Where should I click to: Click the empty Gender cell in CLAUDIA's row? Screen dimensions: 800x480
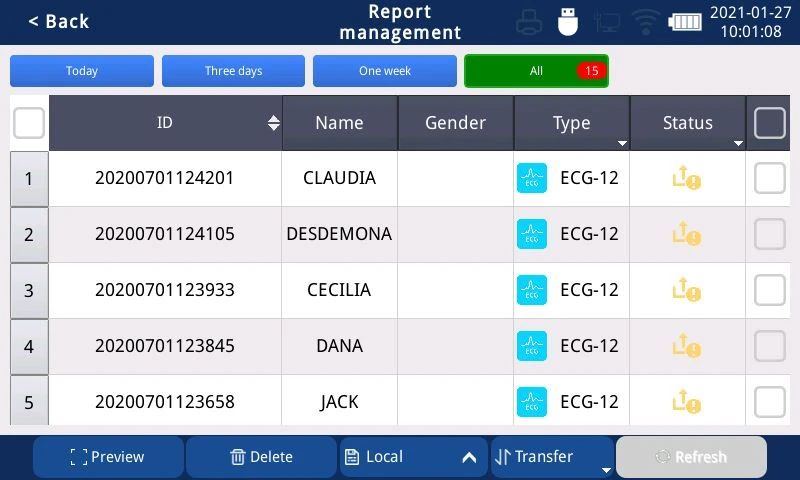click(456, 178)
